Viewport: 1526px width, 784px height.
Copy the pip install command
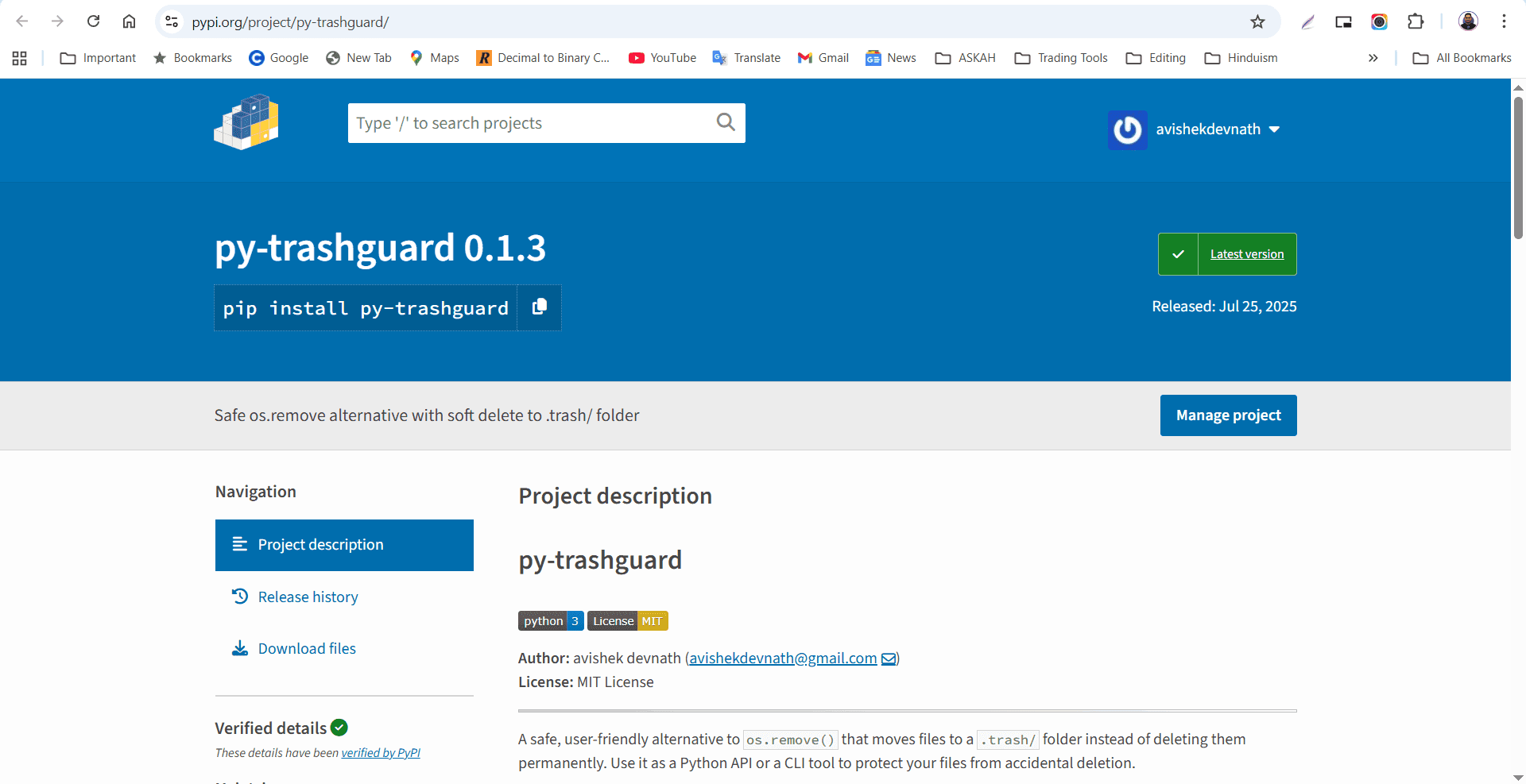coord(539,307)
